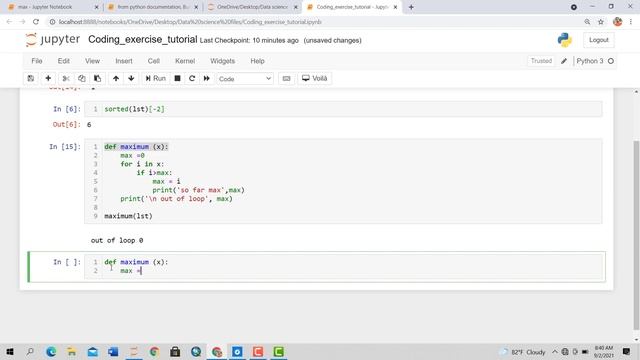The height and width of the screenshot is (360, 640).
Task: Open cell type dropdown showing Code
Action: (x=244, y=78)
